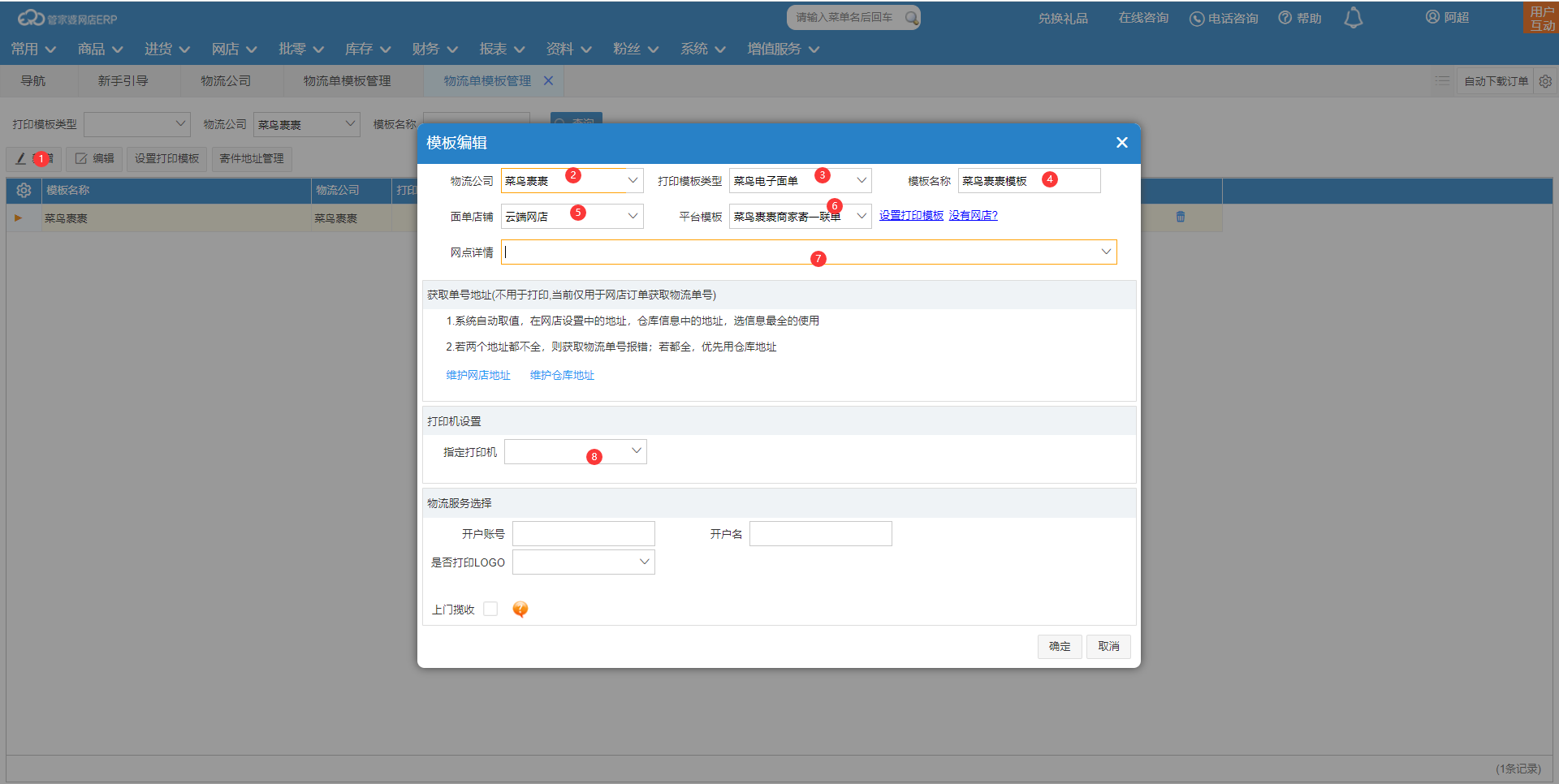Screen dimensions: 1559x784
Task: Click the search magnifier icon in the menu search box
Action: [912, 18]
